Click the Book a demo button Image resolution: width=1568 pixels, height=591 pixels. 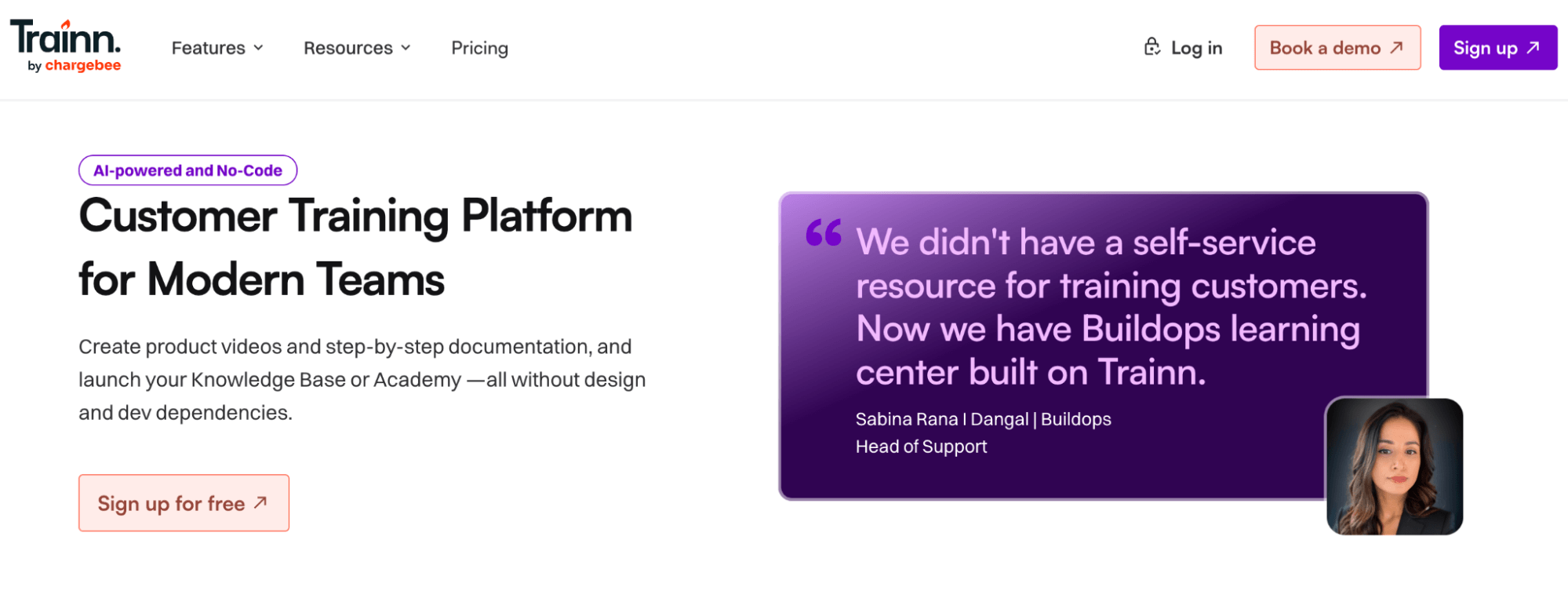1337,48
